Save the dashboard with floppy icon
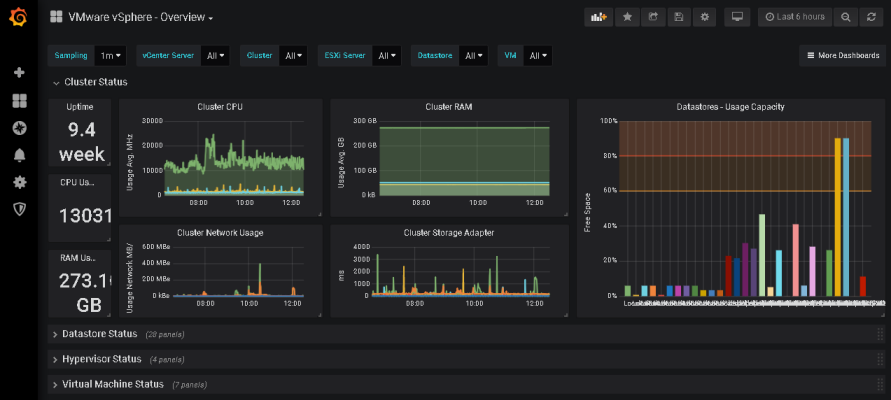This screenshot has width=891, height=400. click(x=678, y=17)
